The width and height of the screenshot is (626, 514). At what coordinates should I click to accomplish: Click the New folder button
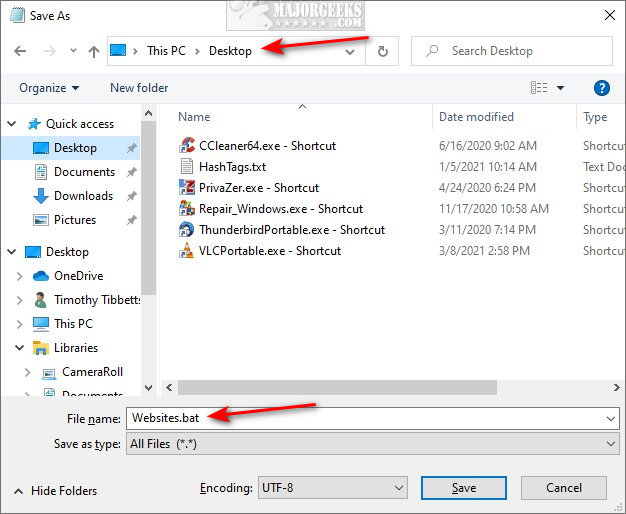tap(139, 88)
